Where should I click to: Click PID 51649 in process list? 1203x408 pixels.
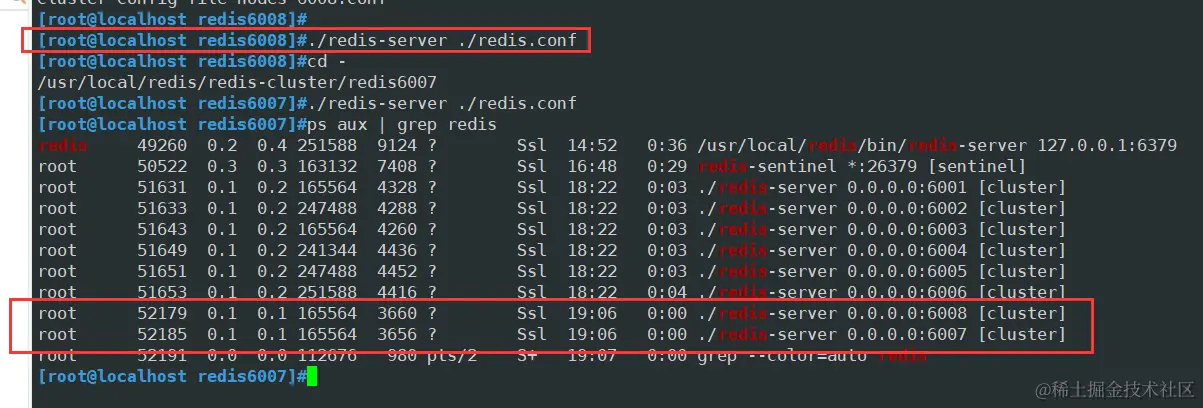(162, 251)
